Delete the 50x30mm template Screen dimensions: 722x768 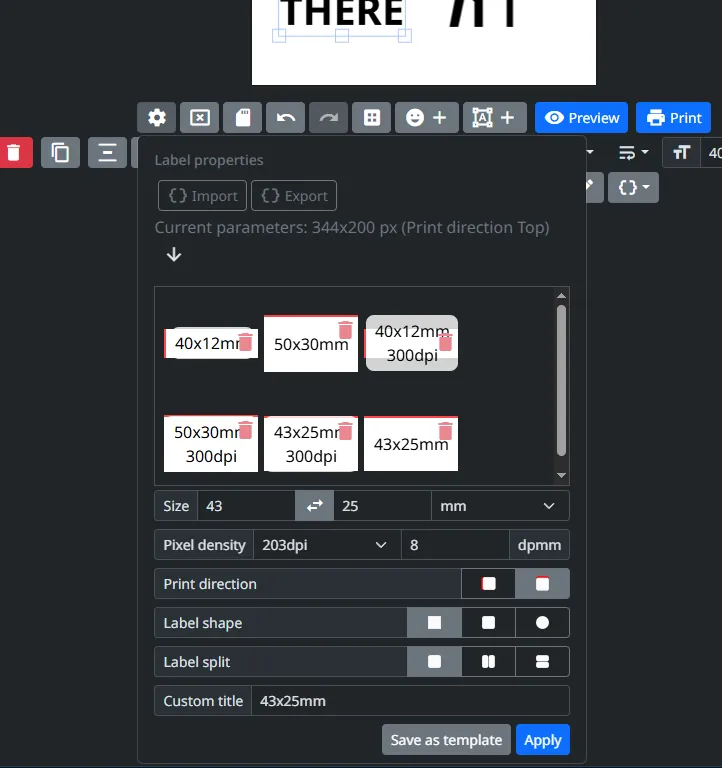(345, 330)
